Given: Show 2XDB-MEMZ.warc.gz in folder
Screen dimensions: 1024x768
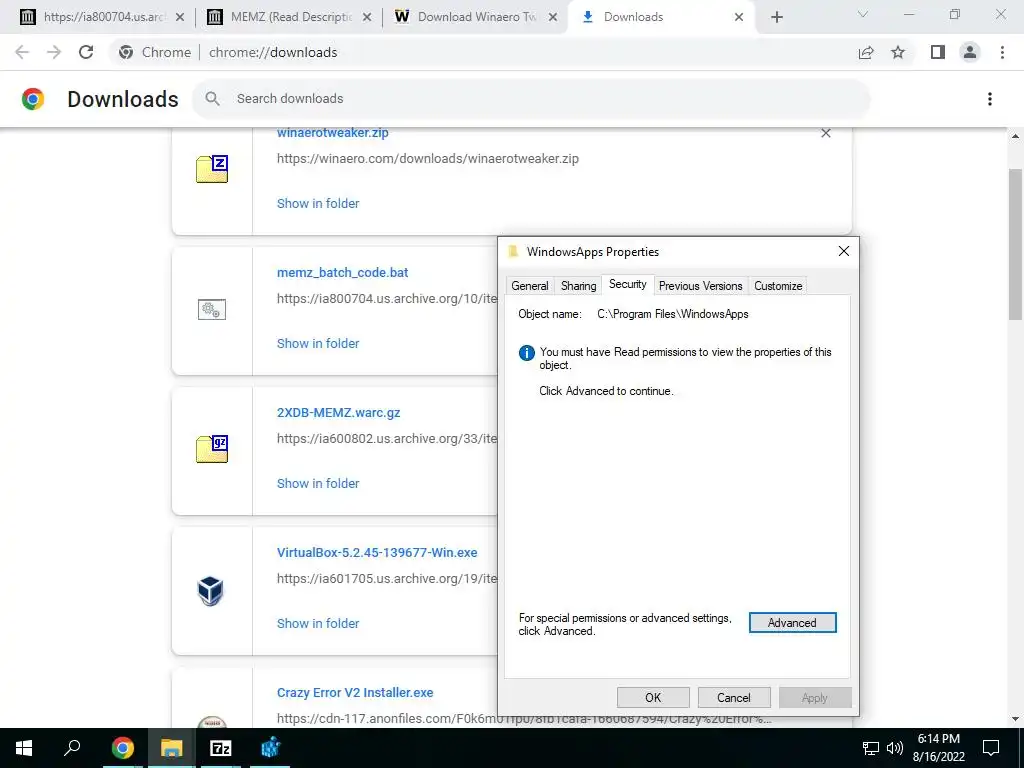Looking at the screenshot, I should [318, 484].
